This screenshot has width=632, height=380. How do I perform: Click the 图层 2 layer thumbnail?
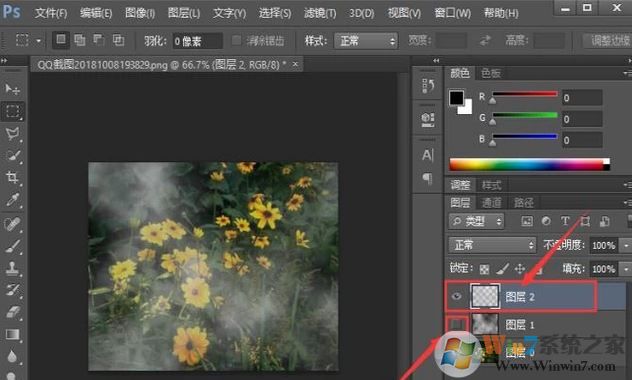(x=485, y=297)
